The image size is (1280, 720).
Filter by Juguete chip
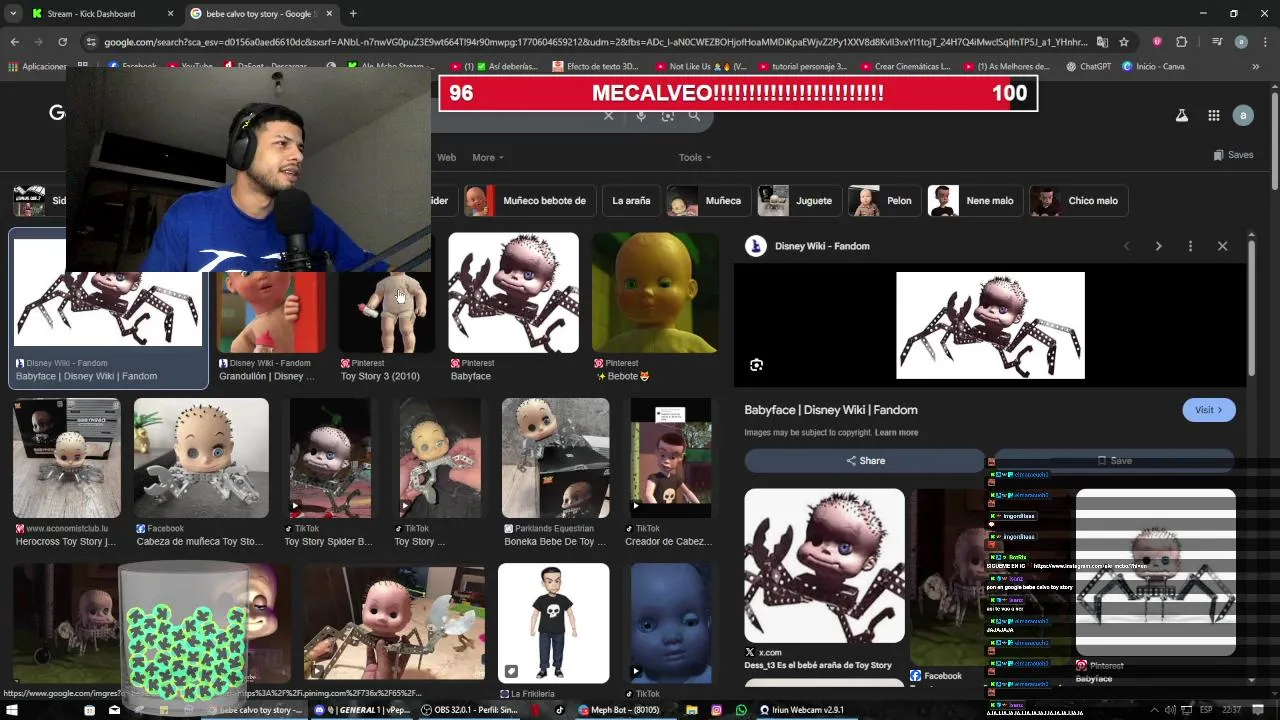pyautogui.click(x=799, y=200)
